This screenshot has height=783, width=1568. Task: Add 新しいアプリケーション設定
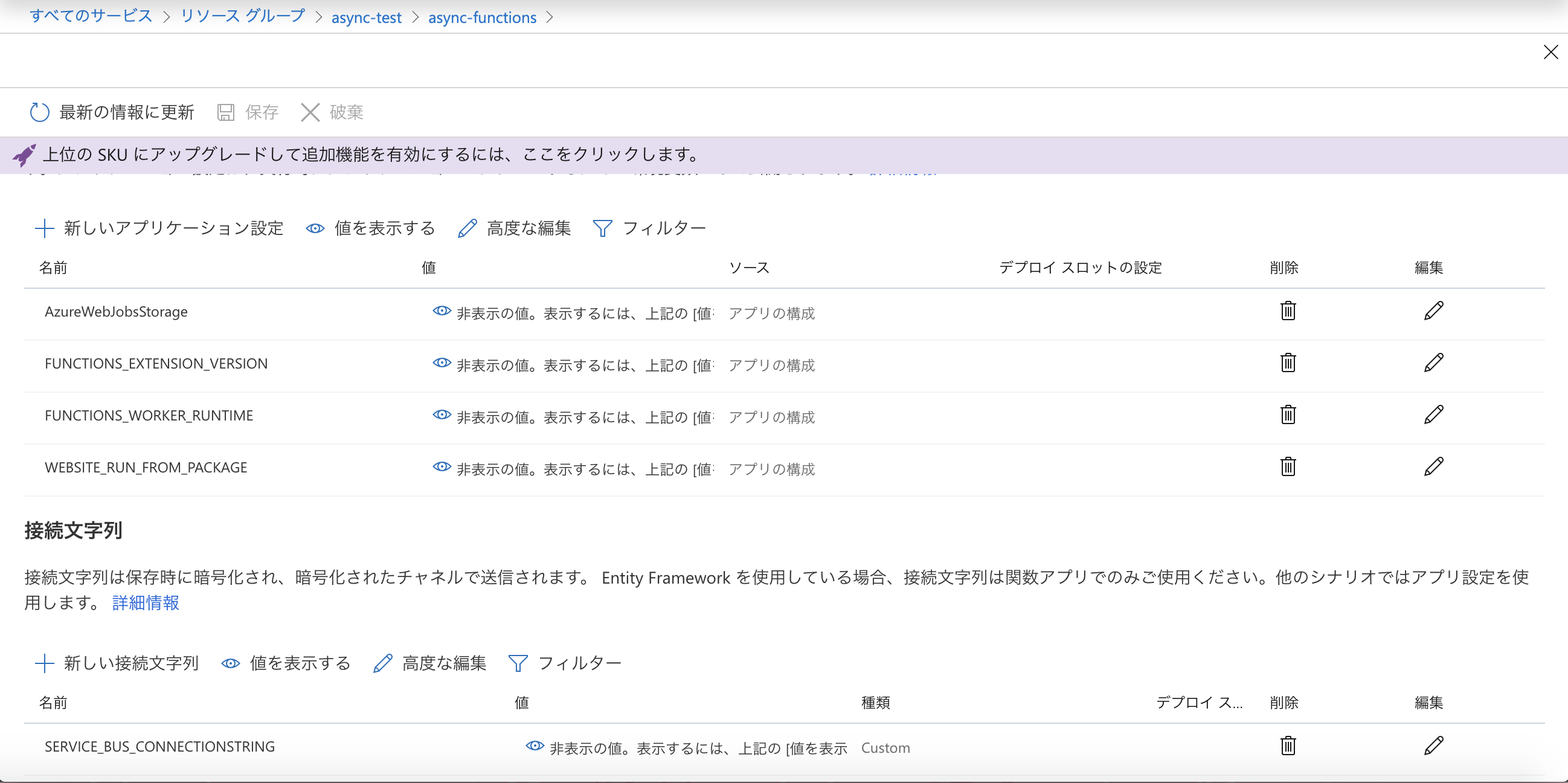coord(159,228)
